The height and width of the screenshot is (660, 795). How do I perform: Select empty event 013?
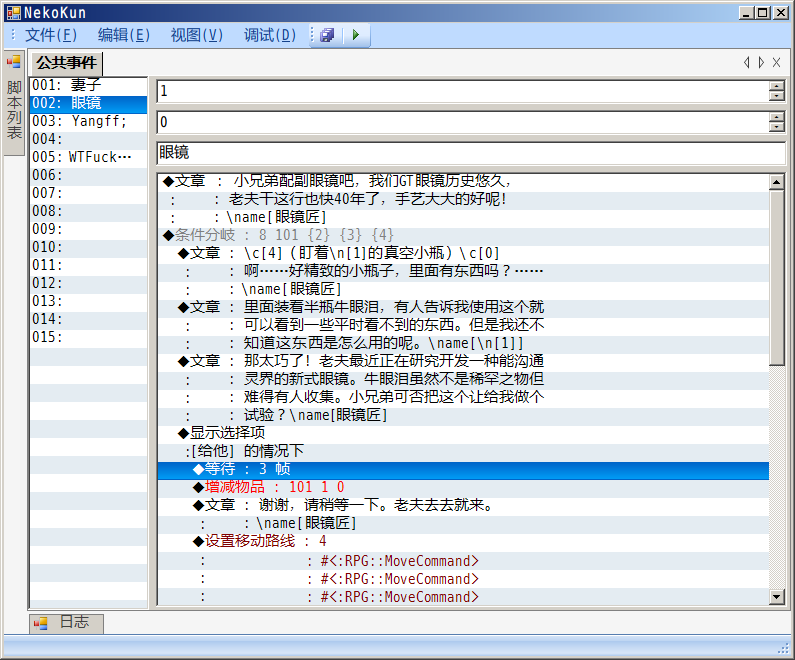89,301
